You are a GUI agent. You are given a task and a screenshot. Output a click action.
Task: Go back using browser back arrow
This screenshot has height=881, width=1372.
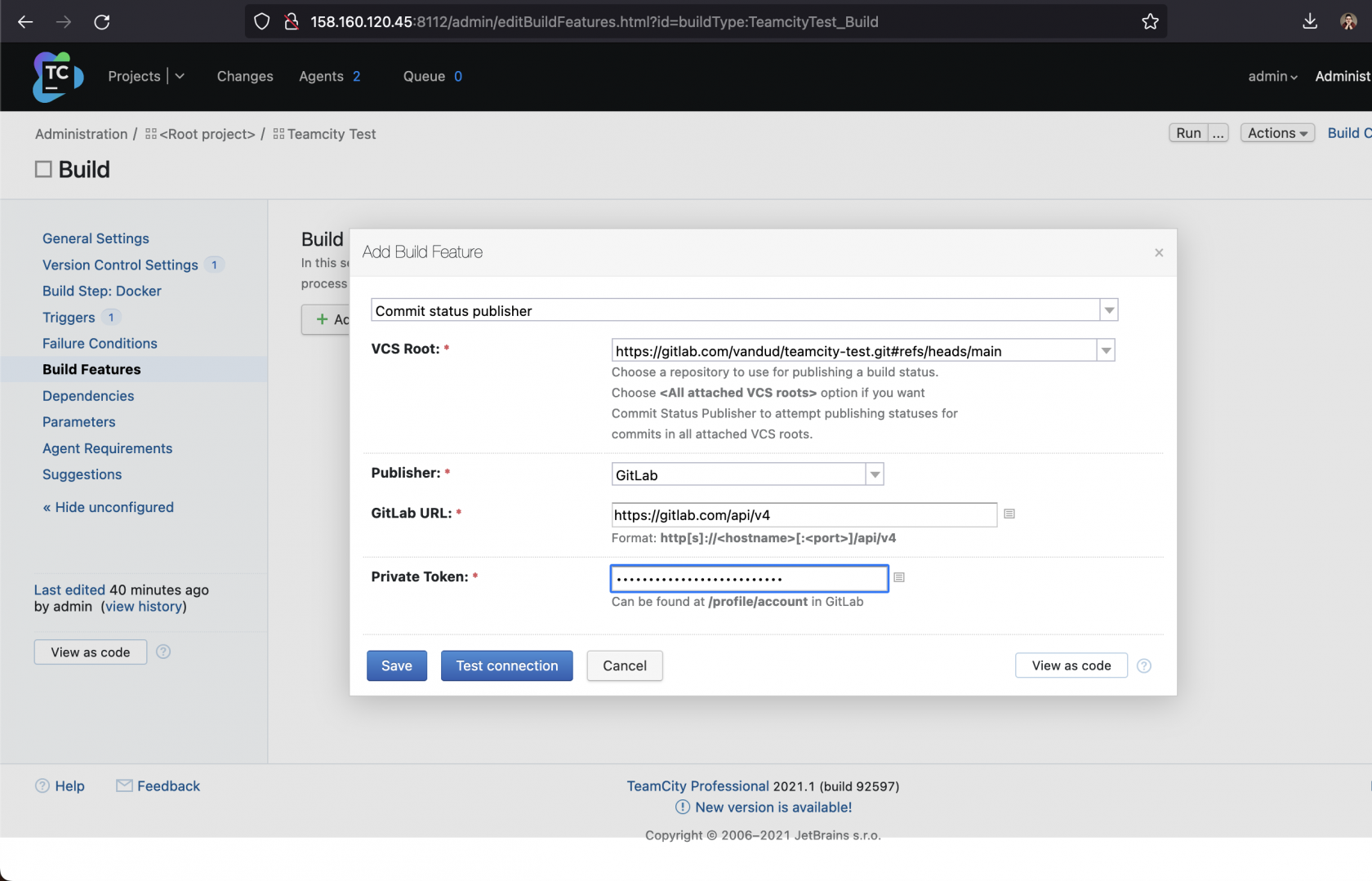coord(25,22)
